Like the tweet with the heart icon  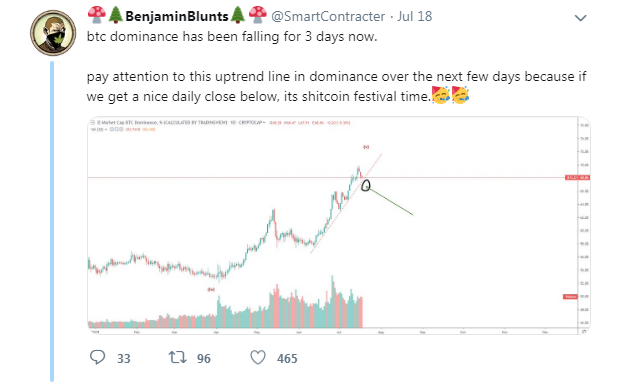tap(258, 357)
